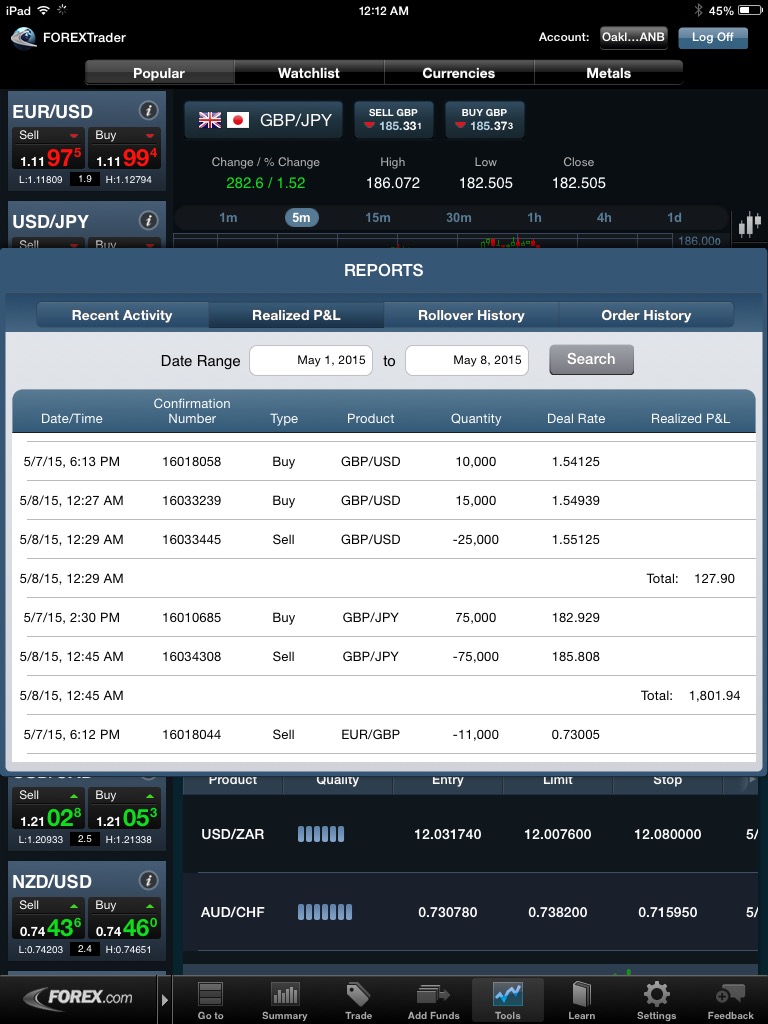Expand the FOREX.com sidebar arrow
768x1024 pixels.
pyautogui.click(x=165, y=998)
